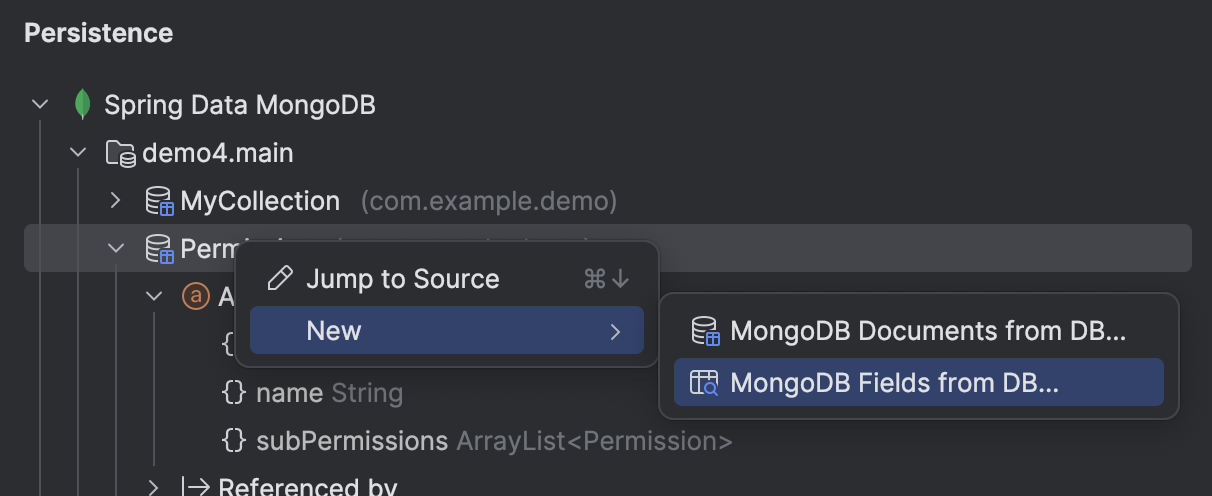Screen dimensions: 1212x496
Task: Select MongoDB Documents from DB... option
Action: pos(927,331)
